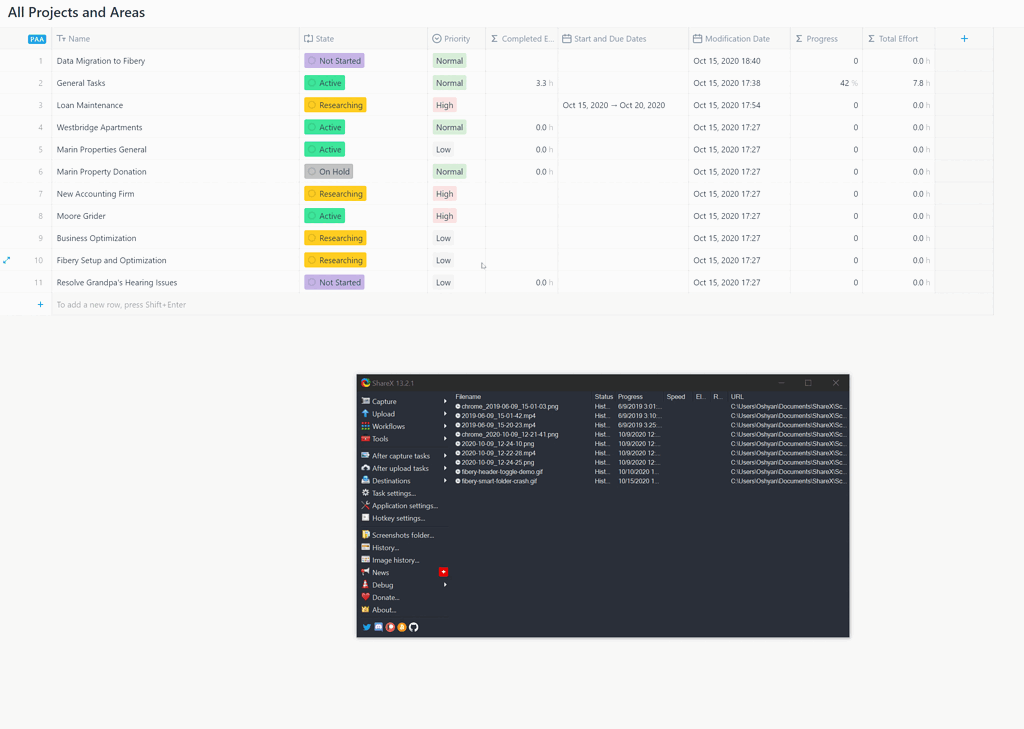Open ShareX Image history
Screen dimensions: 1024x729
392,560
